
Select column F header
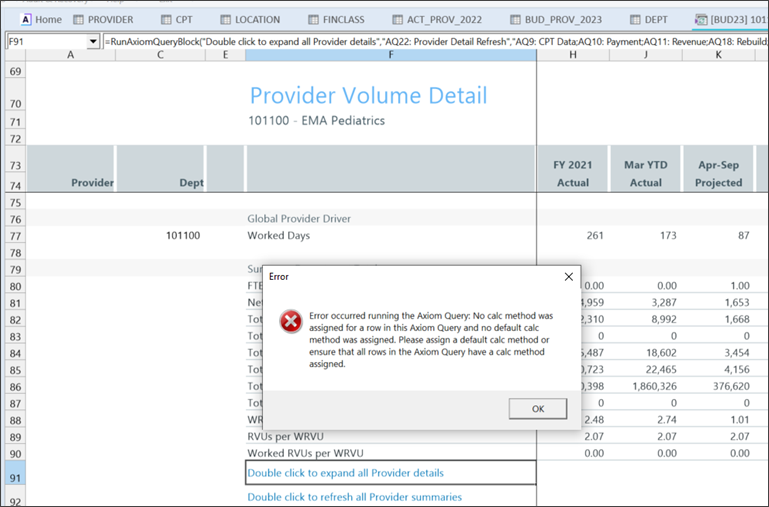(390, 55)
